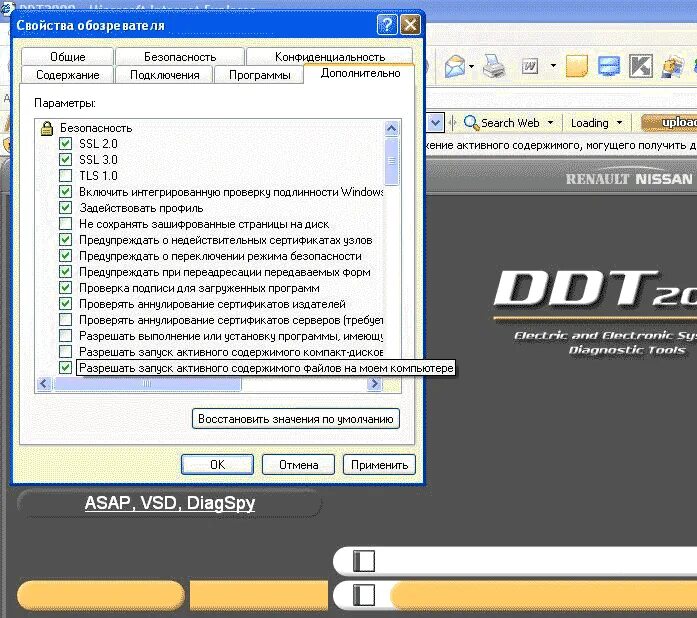Click the Безопасность group heading in list
The width and height of the screenshot is (697, 618).
[96, 128]
